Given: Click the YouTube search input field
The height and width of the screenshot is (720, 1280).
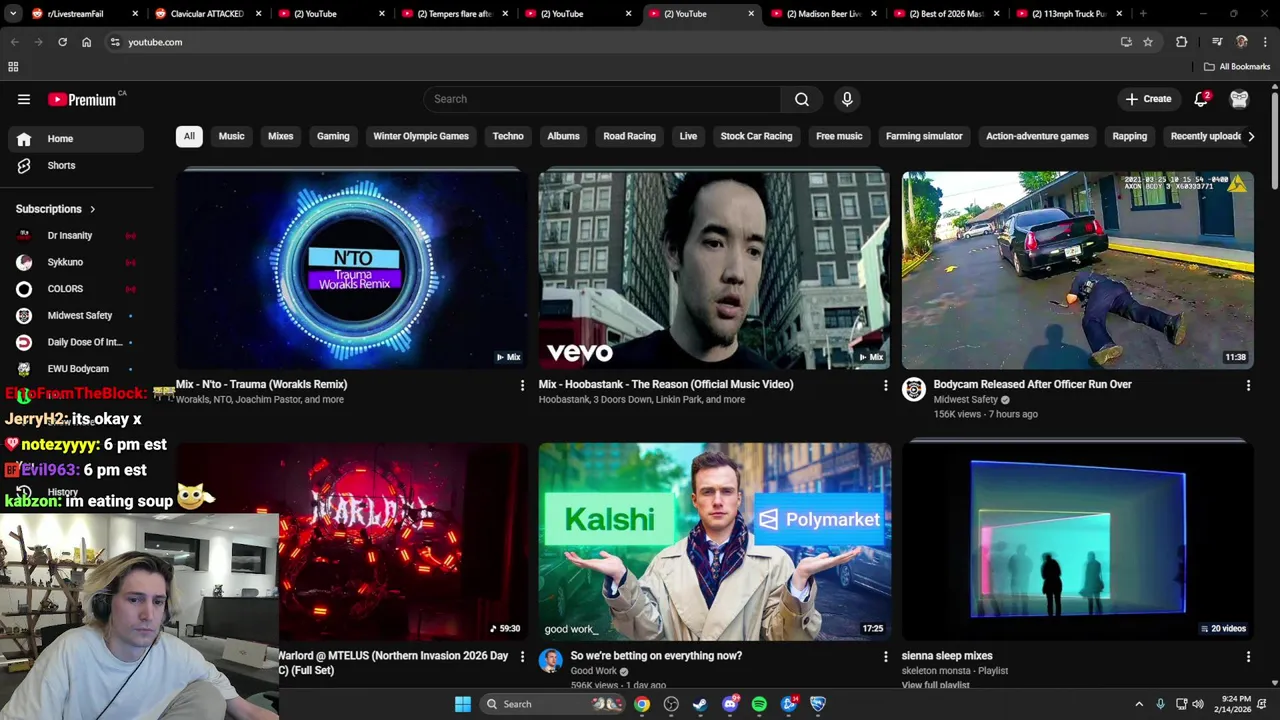Looking at the screenshot, I should tap(602, 99).
